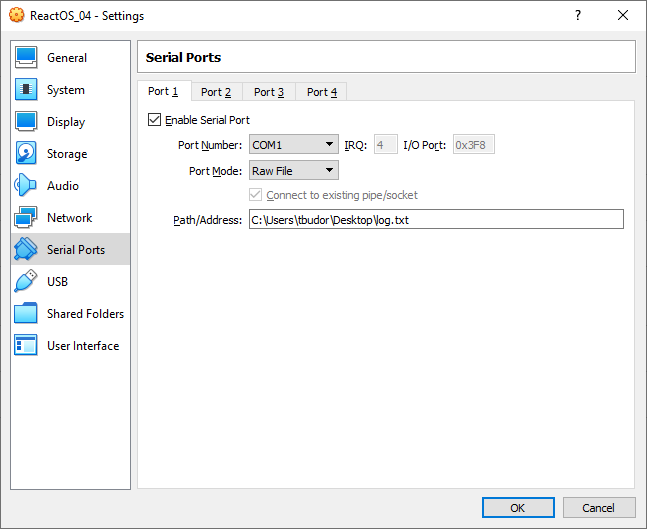Switch to the Port 2 tab
The width and height of the screenshot is (647, 529).
point(216,92)
